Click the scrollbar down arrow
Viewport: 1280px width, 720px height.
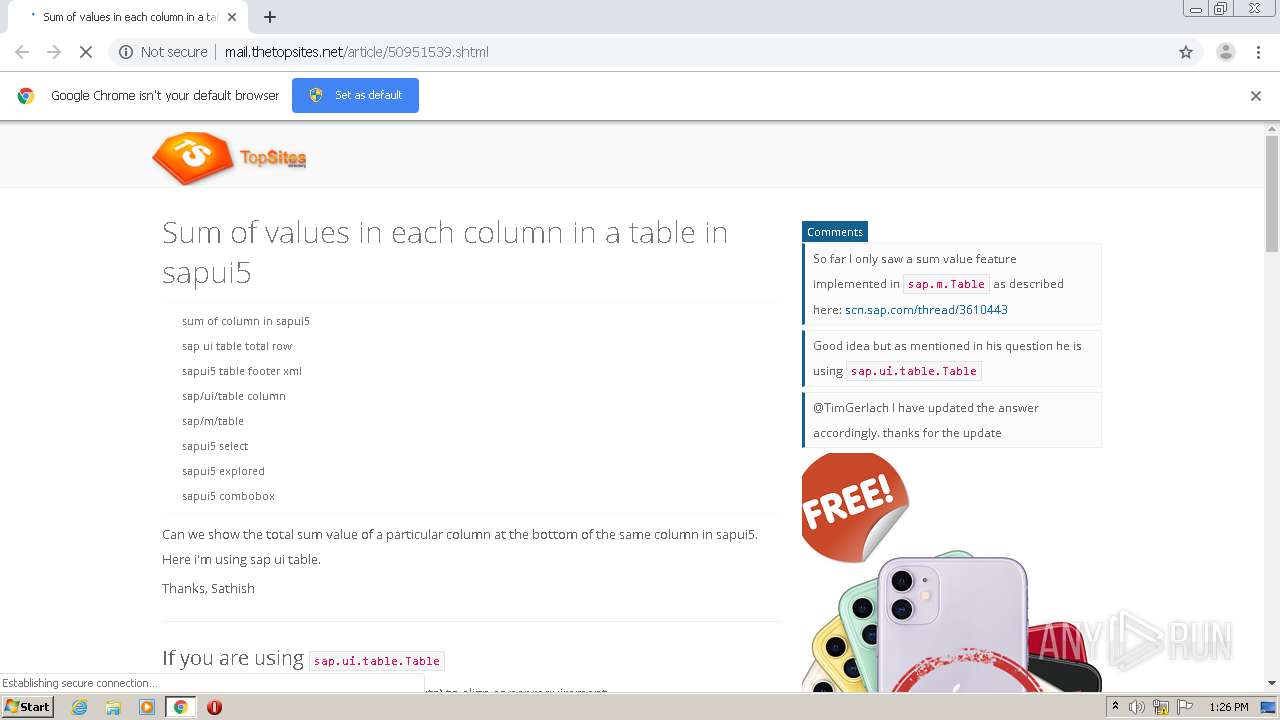(1272, 683)
